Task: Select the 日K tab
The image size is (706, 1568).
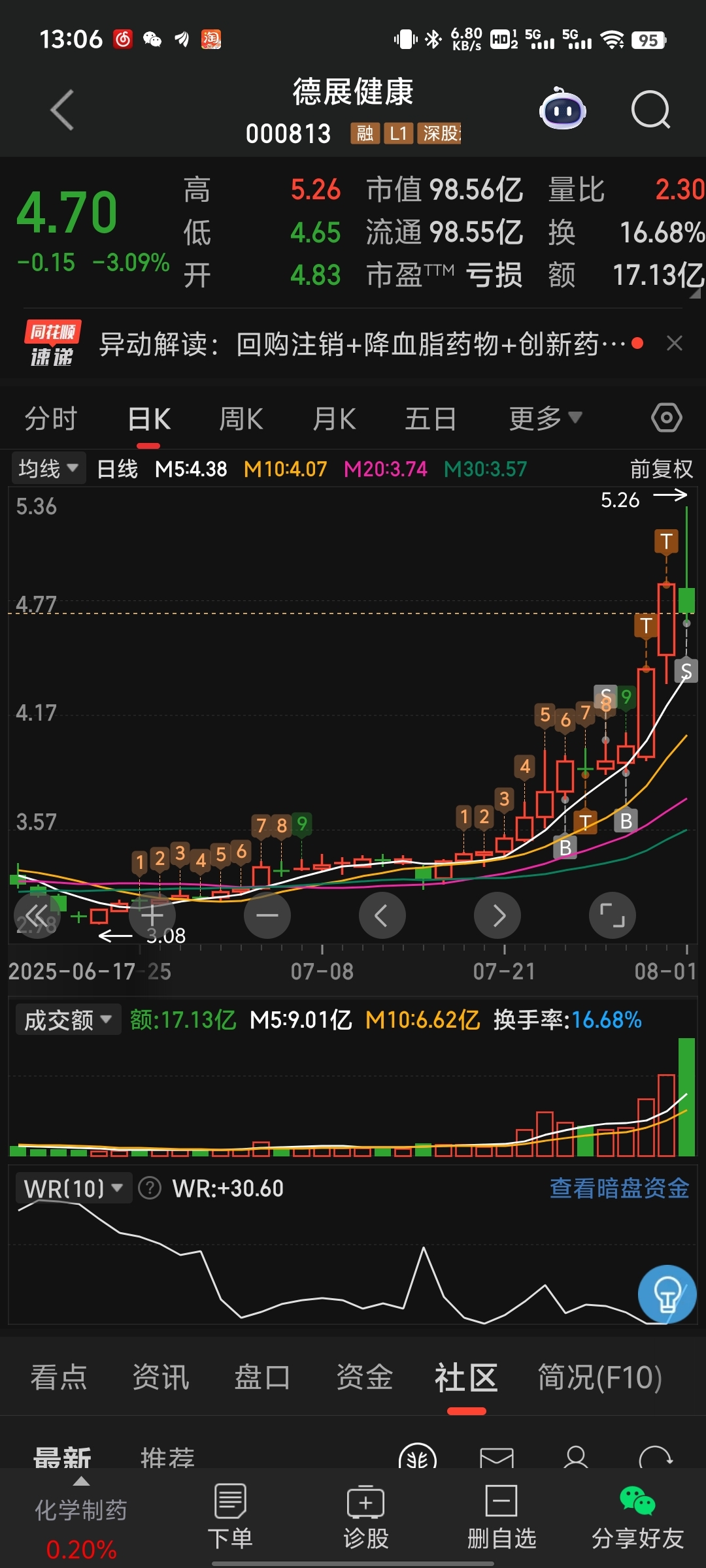Action: coord(149,419)
